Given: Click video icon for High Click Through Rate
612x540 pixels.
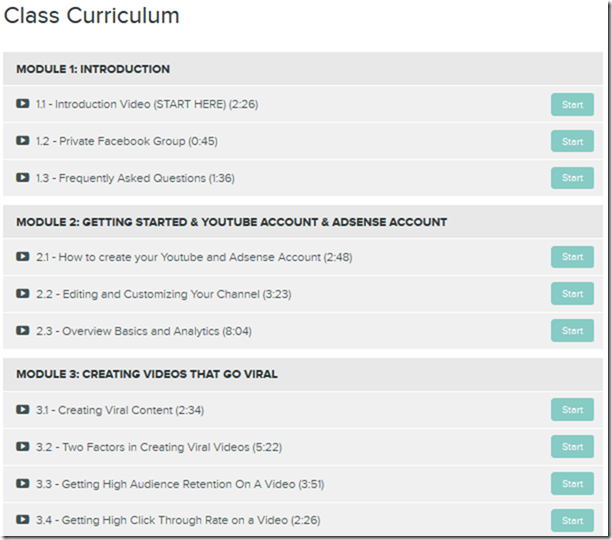Looking at the screenshot, I should [x=23, y=520].
